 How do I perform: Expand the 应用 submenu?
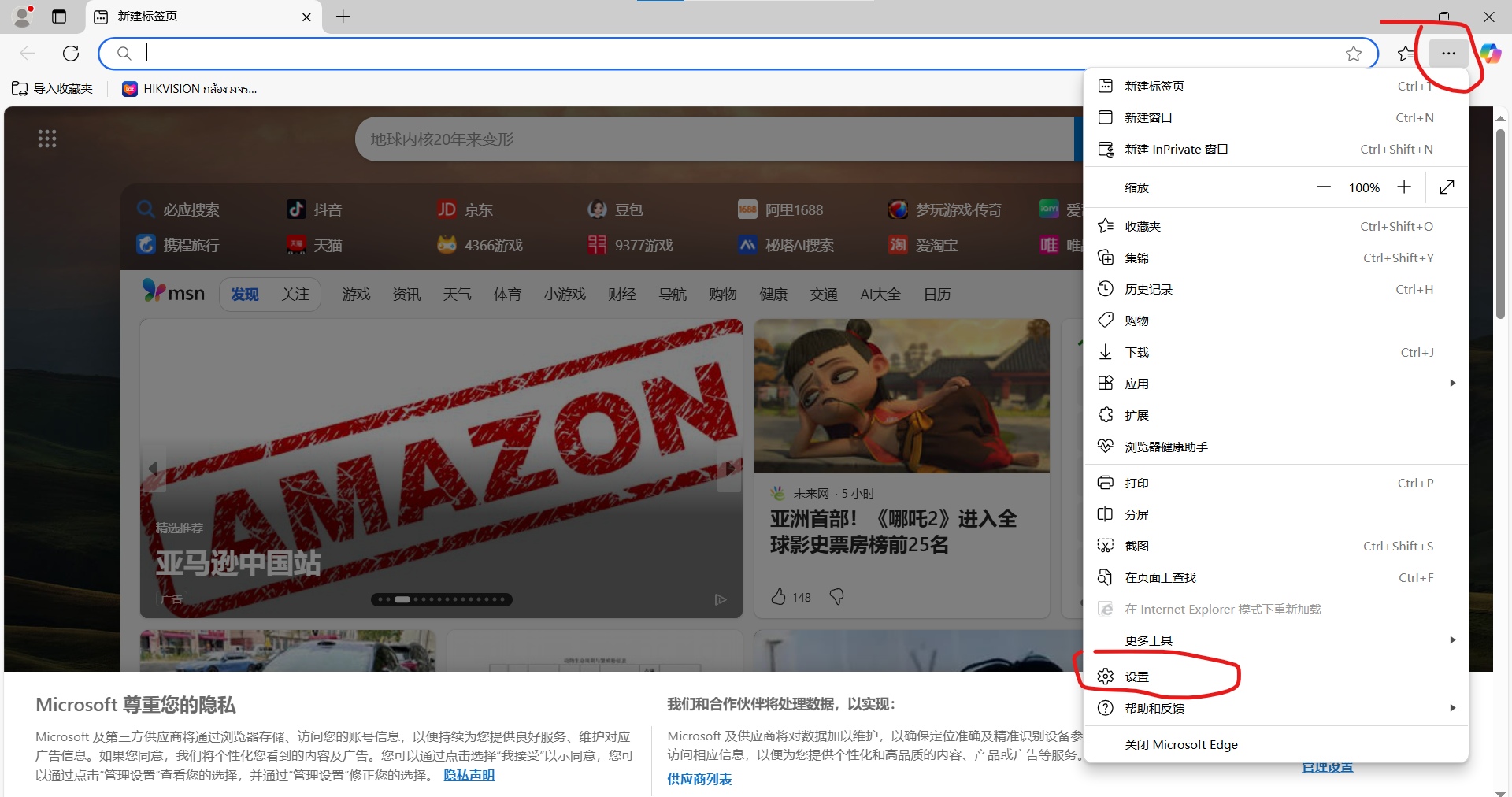click(1276, 384)
